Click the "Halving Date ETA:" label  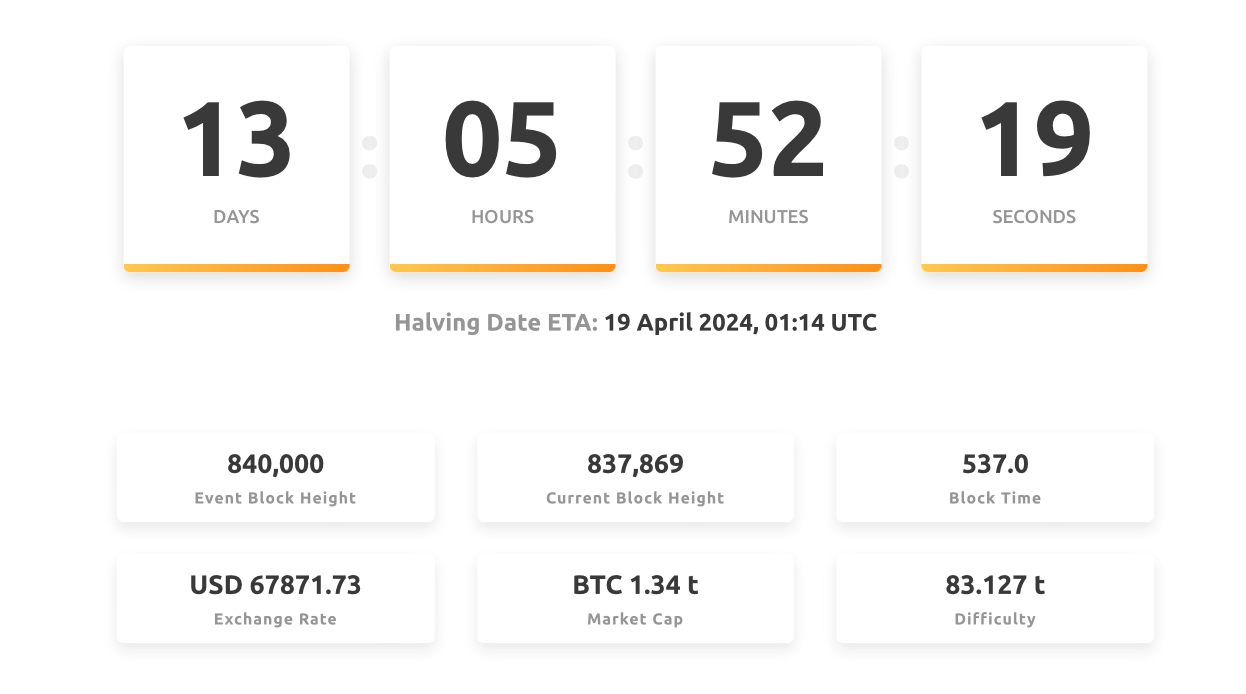click(x=496, y=323)
